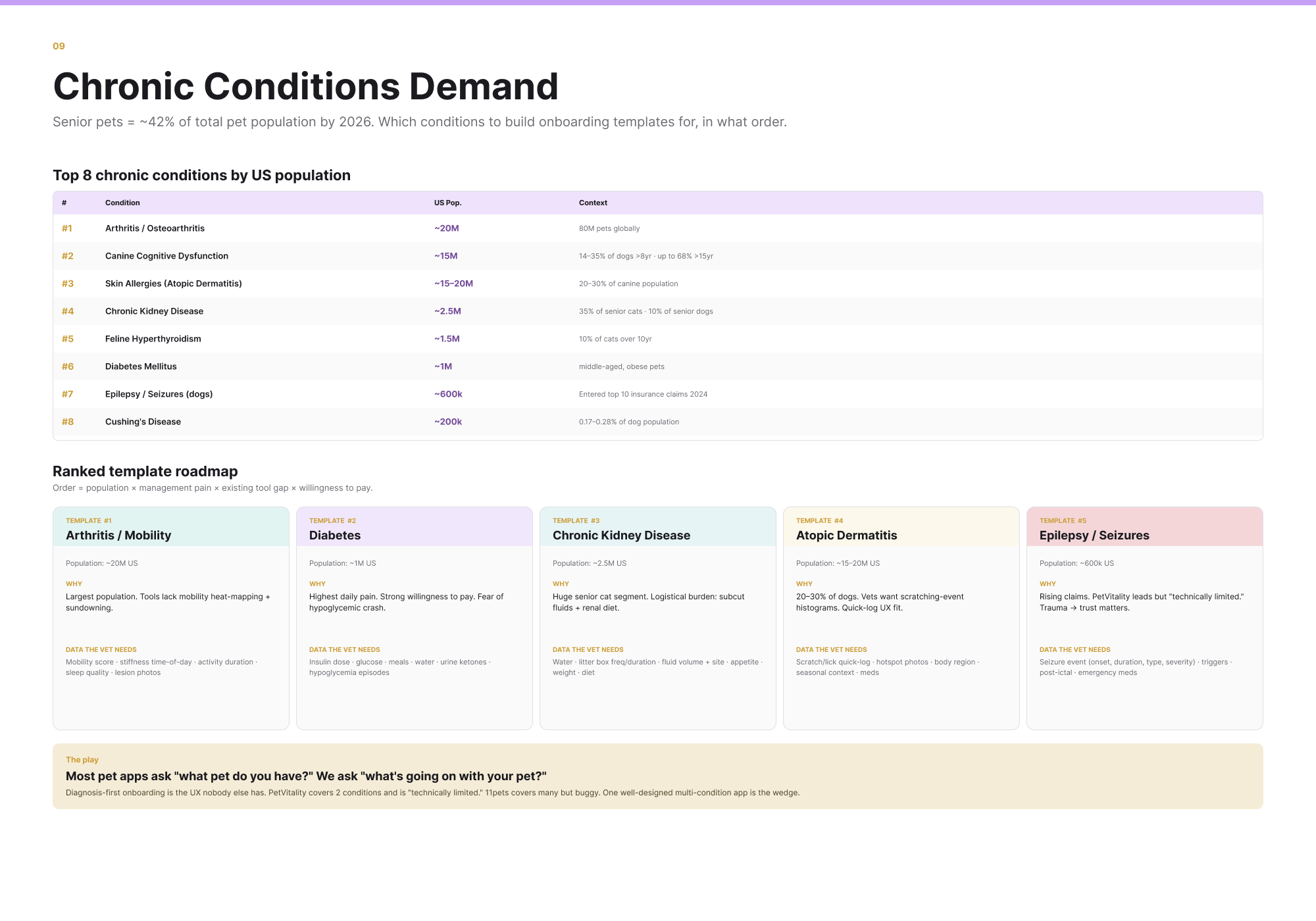Open Chronic Kidney Disease template card title

click(x=622, y=535)
